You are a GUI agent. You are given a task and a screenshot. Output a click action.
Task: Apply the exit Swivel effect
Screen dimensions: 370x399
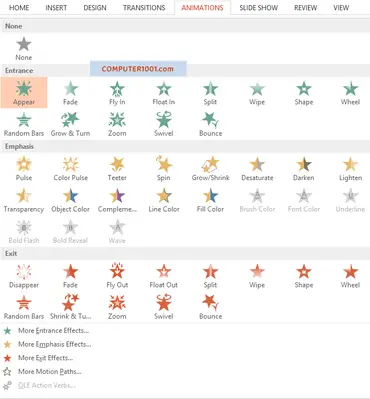pyautogui.click(x=164, y=308)
